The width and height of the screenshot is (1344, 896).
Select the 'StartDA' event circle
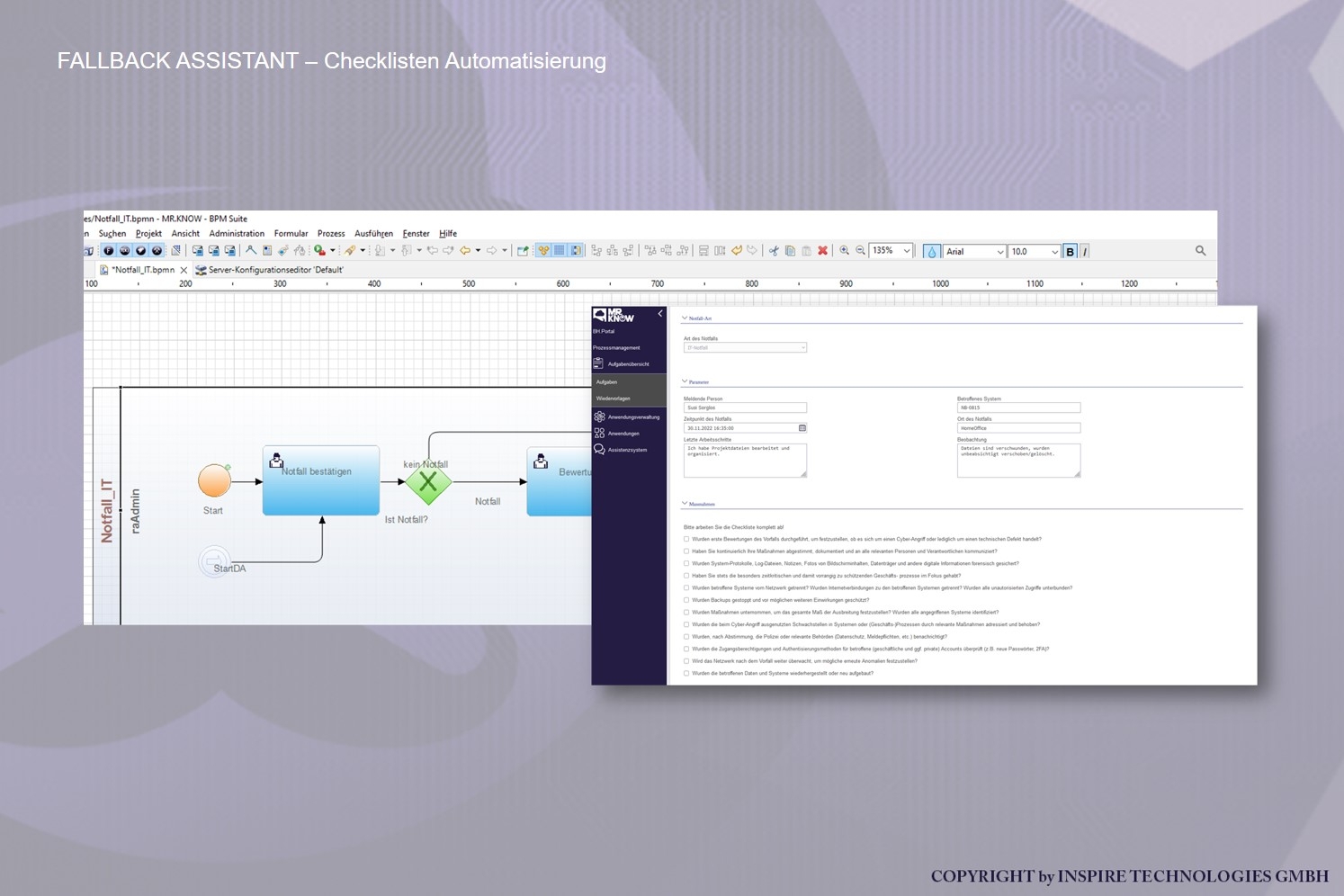tap(214, 561)
